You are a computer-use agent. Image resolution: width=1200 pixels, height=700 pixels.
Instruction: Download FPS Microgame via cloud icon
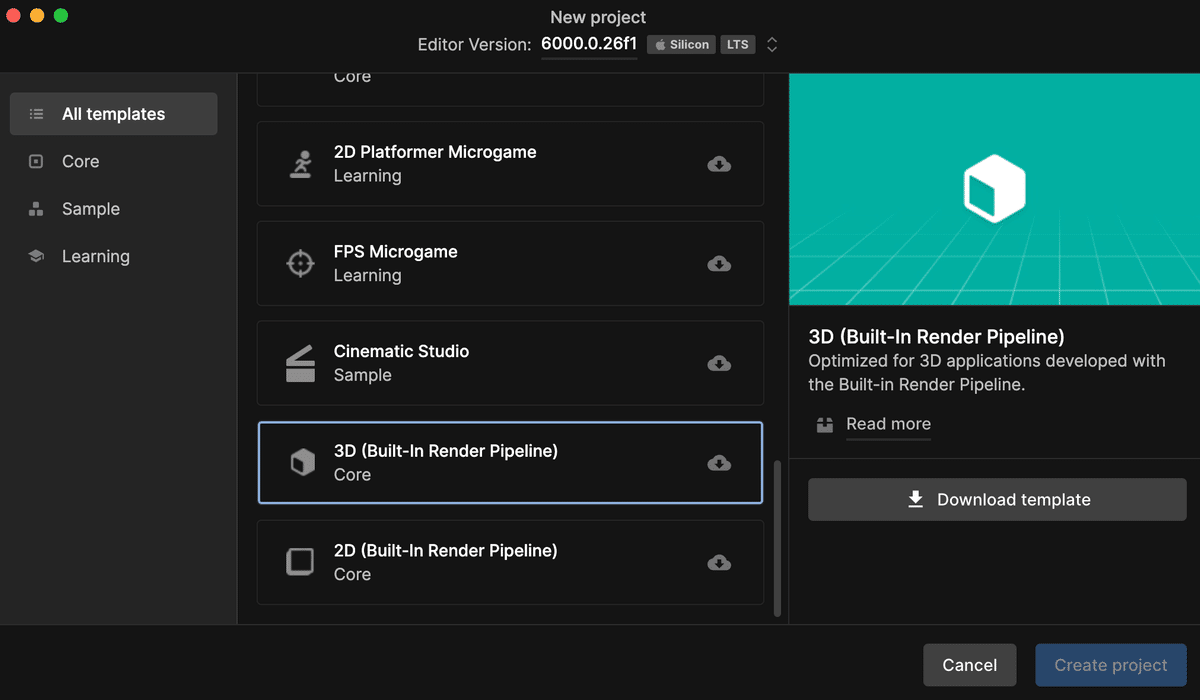(x=719, y=264)
